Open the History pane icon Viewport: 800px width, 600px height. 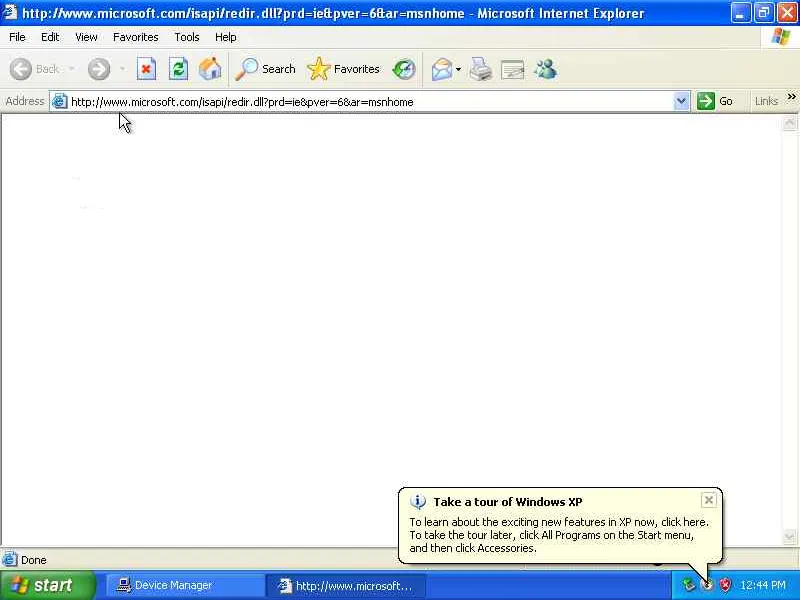click(x=404, y=69)
